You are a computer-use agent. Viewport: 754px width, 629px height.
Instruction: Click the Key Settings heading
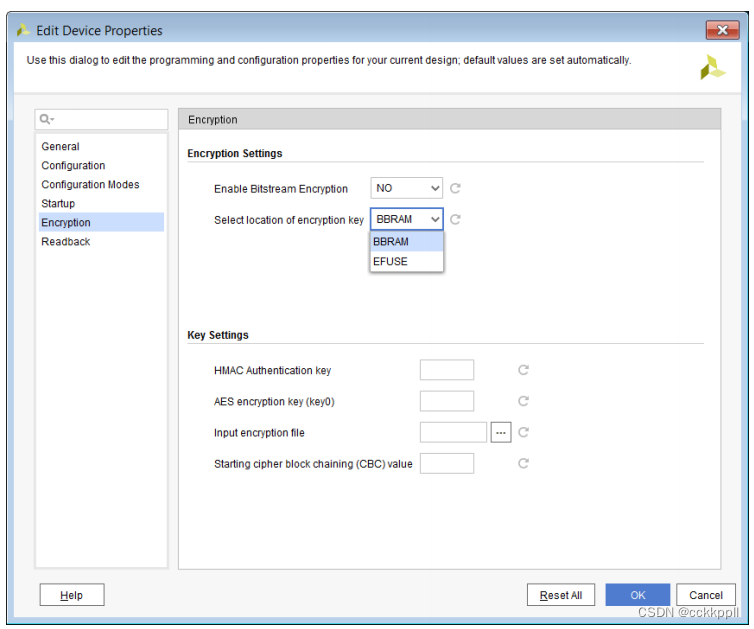click(x=218, y=335)
